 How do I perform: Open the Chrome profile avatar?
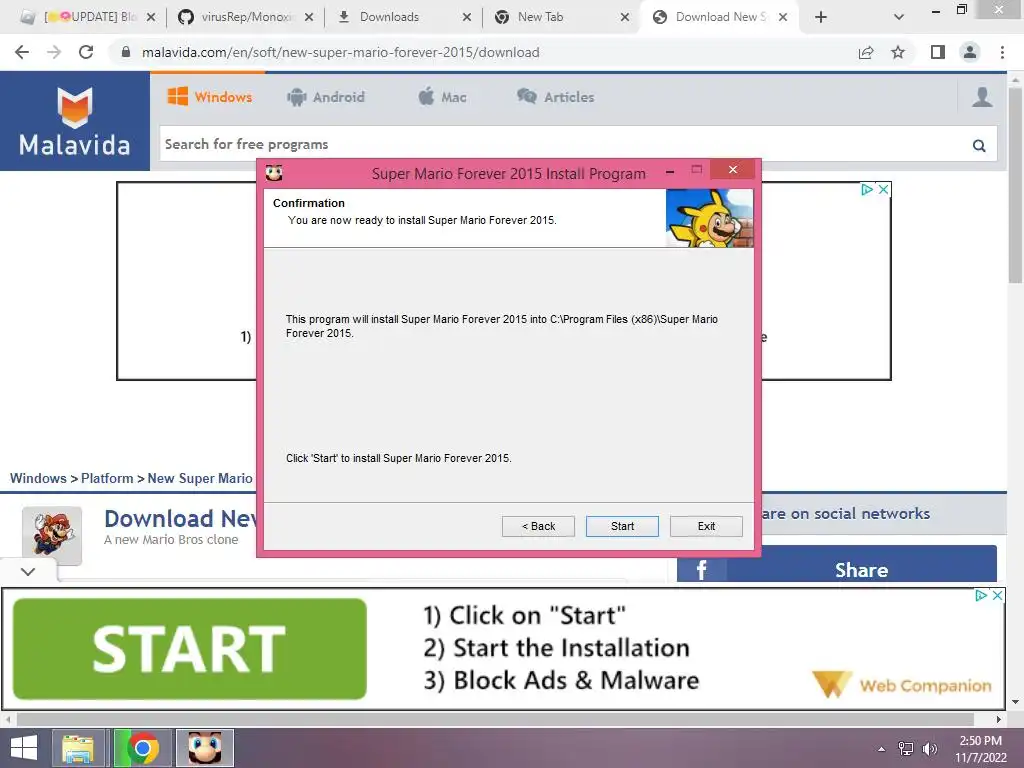tap(970, 52)
